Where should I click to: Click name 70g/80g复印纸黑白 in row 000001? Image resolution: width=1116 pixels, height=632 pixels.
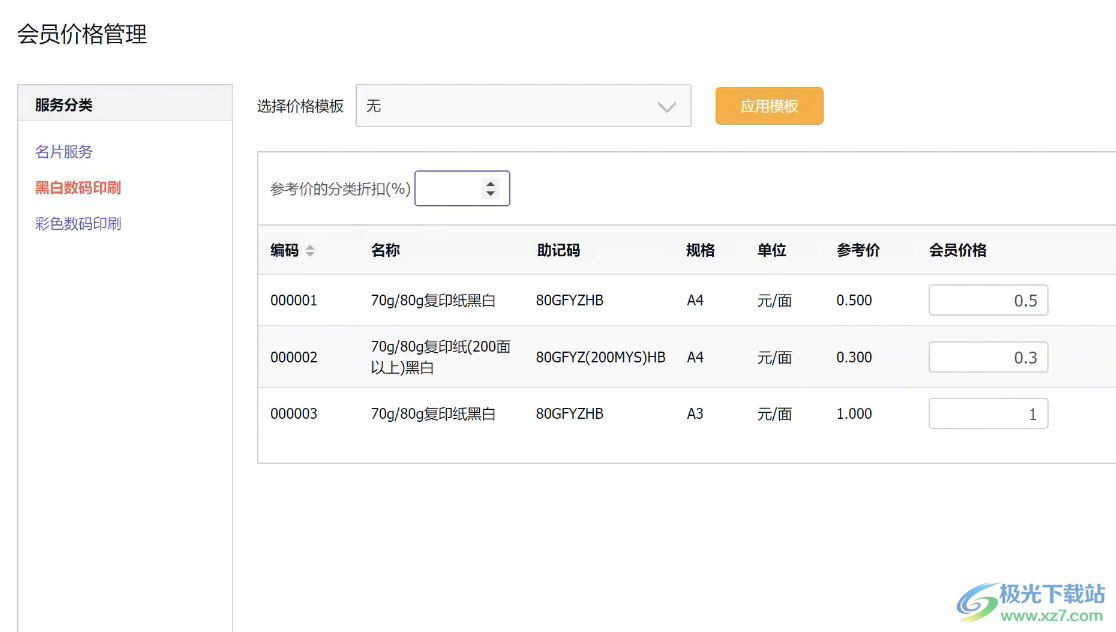pyautogui.click(x=433, y=300)
